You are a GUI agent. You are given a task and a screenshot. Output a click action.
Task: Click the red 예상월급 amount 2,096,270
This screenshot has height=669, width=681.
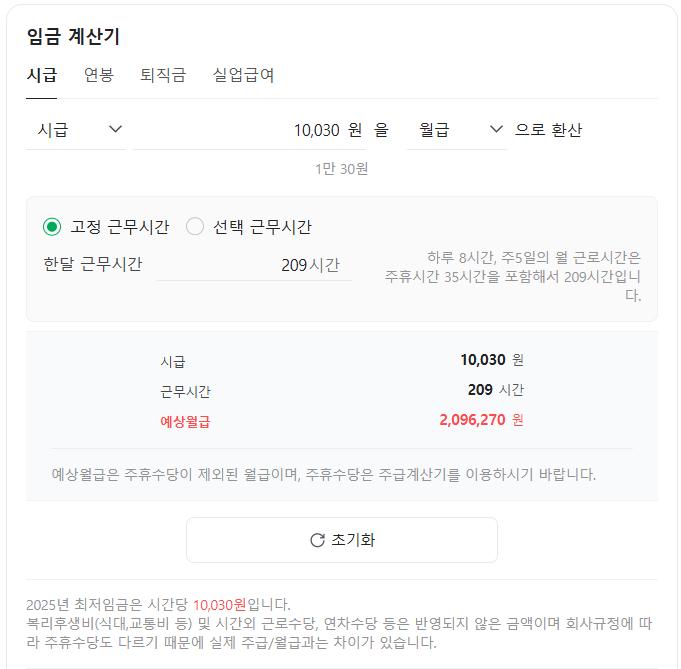click(x=472, y=420)
